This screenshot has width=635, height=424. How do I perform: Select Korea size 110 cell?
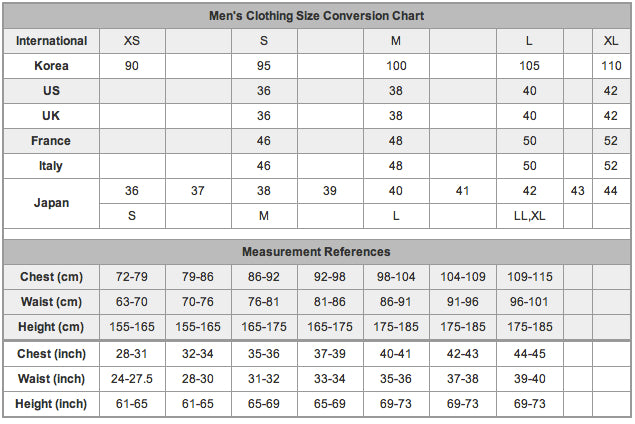611,66
